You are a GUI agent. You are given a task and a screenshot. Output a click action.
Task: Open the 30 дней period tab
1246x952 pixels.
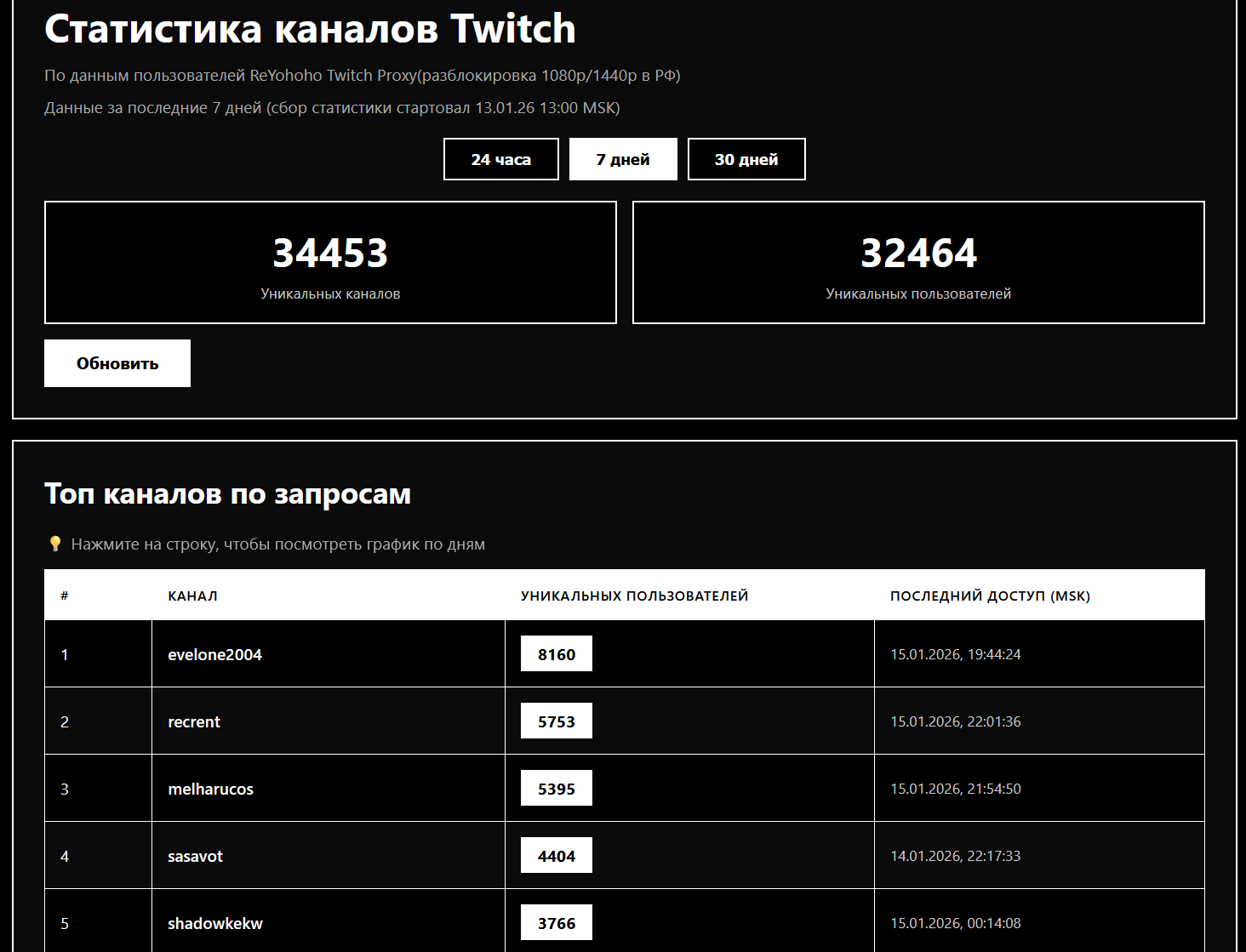tap(746, 159)
